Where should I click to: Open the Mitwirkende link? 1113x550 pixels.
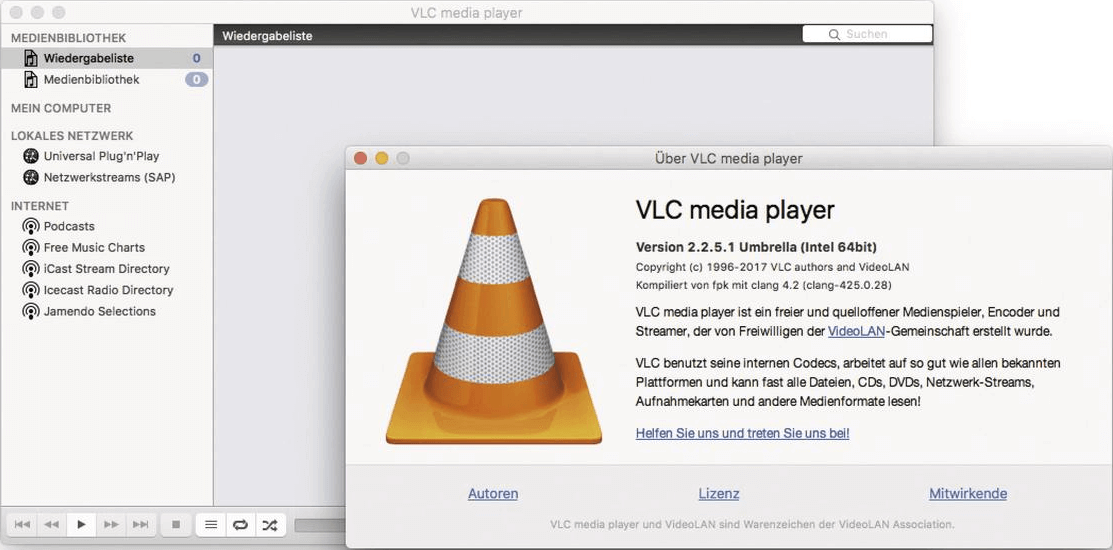(968, 493)
